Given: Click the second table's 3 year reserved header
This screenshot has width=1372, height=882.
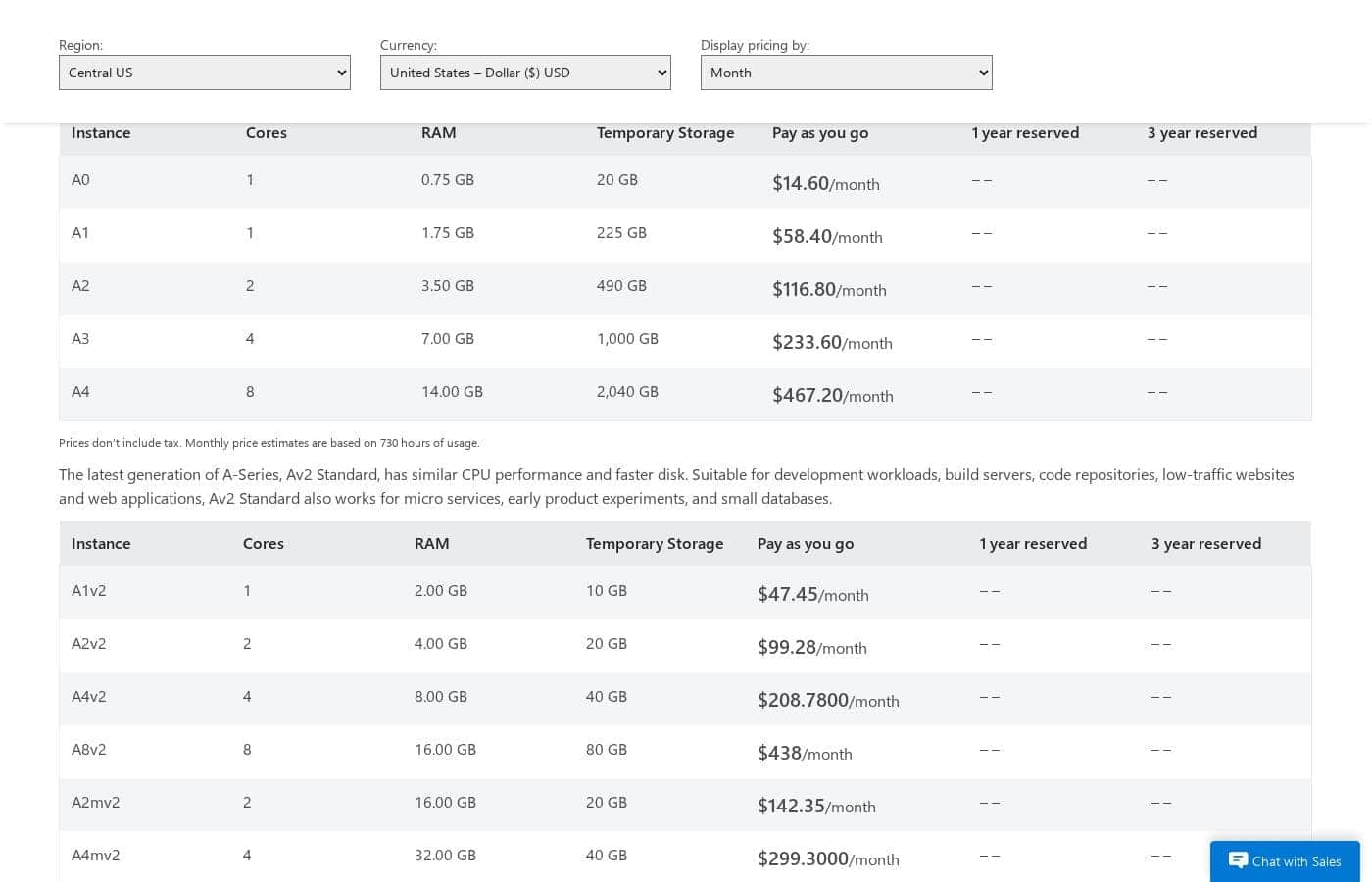Looking at the screenshot, I should click(1206, 543).
